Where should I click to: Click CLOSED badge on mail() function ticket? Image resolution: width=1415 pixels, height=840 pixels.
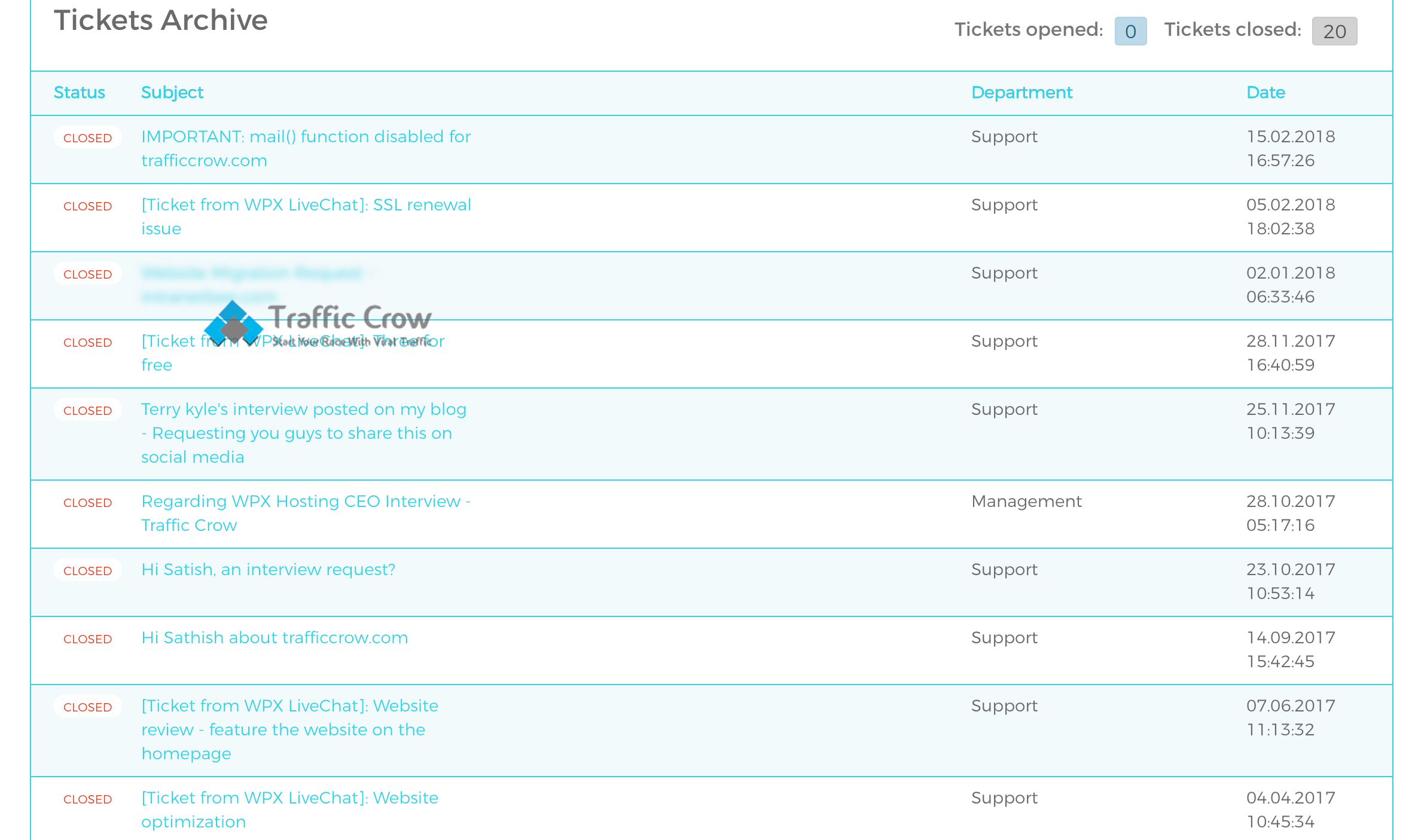tap(88, 138)
